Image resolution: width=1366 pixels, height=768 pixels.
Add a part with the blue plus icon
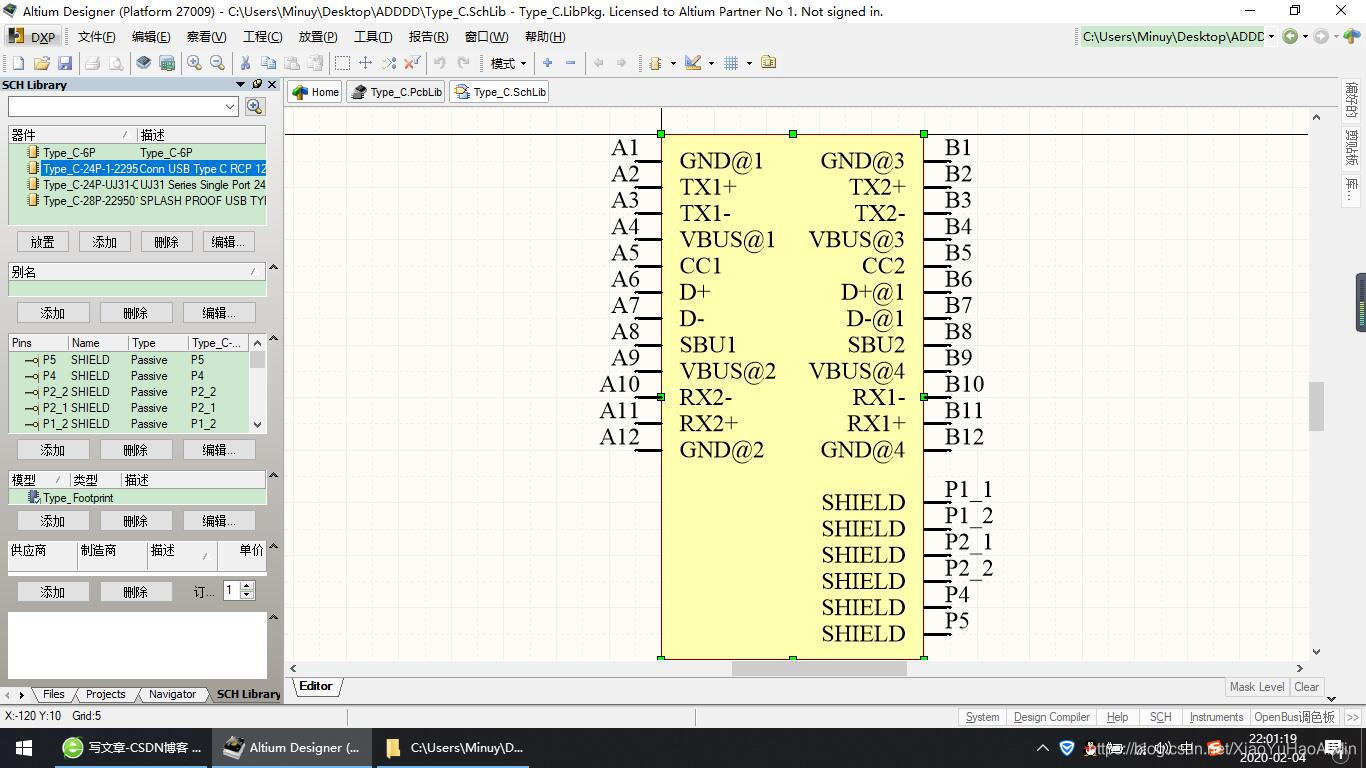(547, 63)
